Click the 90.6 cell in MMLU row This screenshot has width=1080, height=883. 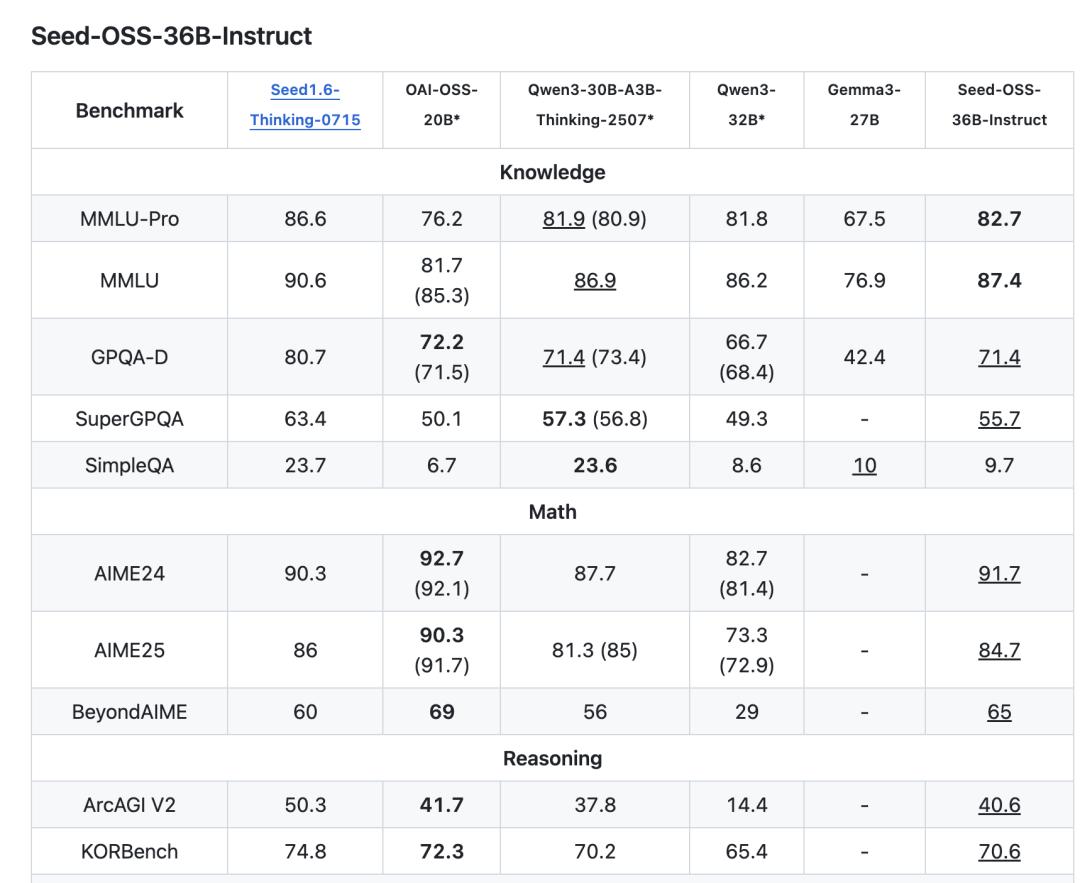click(x=305, y=280)
